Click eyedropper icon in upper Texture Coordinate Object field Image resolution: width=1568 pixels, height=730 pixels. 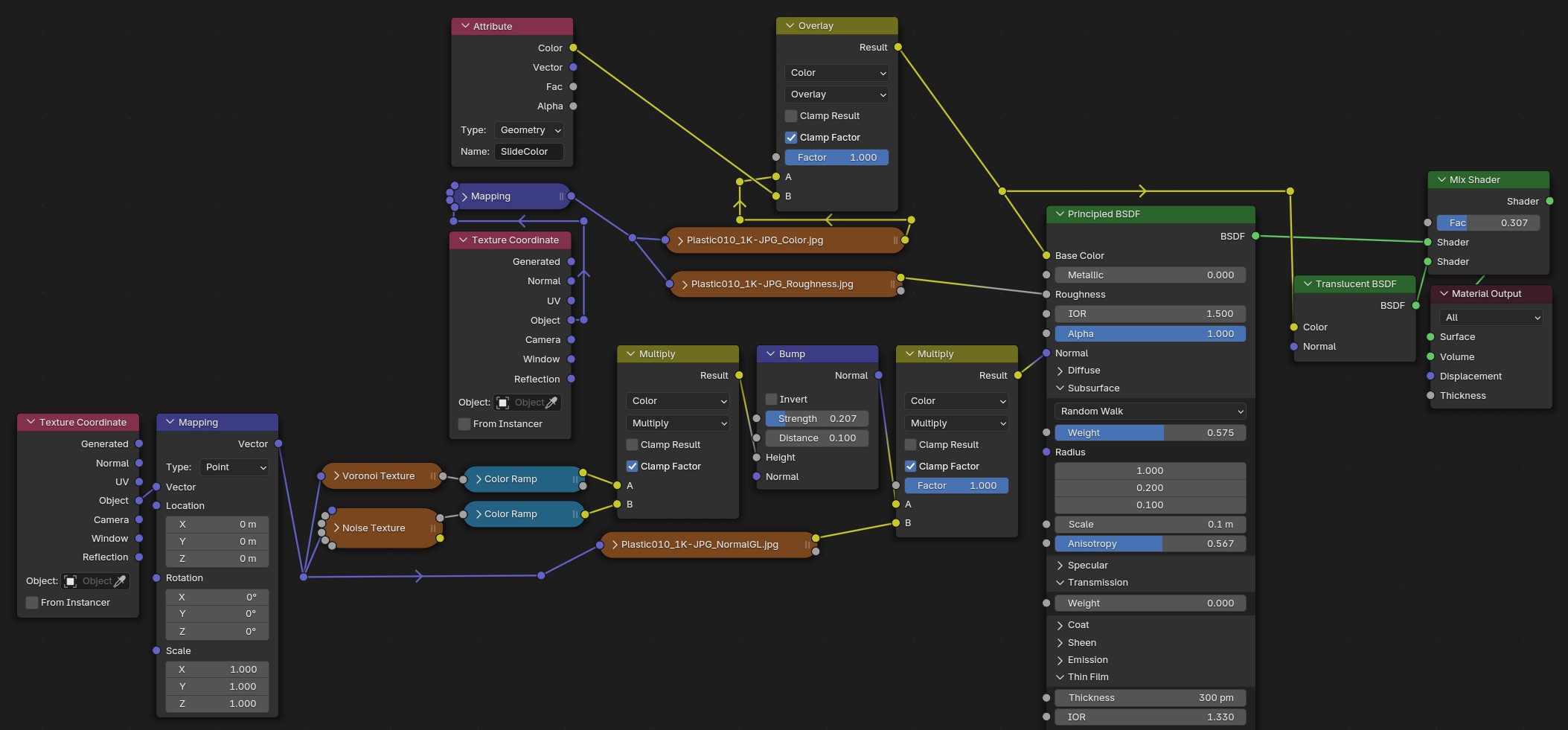[551, 403]
